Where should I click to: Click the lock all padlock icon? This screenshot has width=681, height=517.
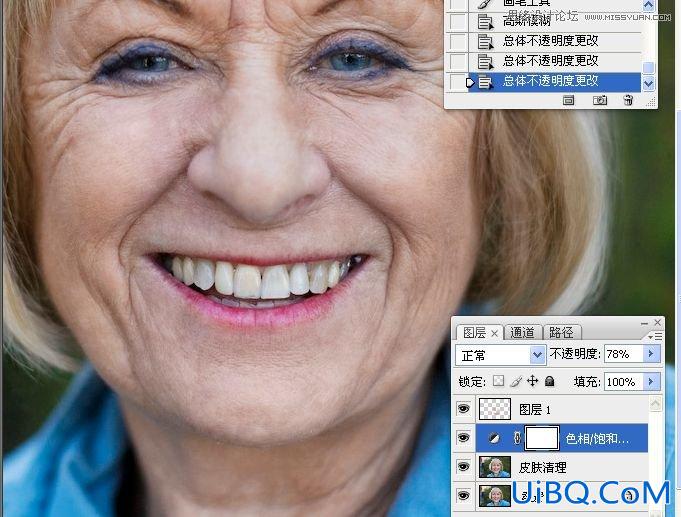coord(549,381)
